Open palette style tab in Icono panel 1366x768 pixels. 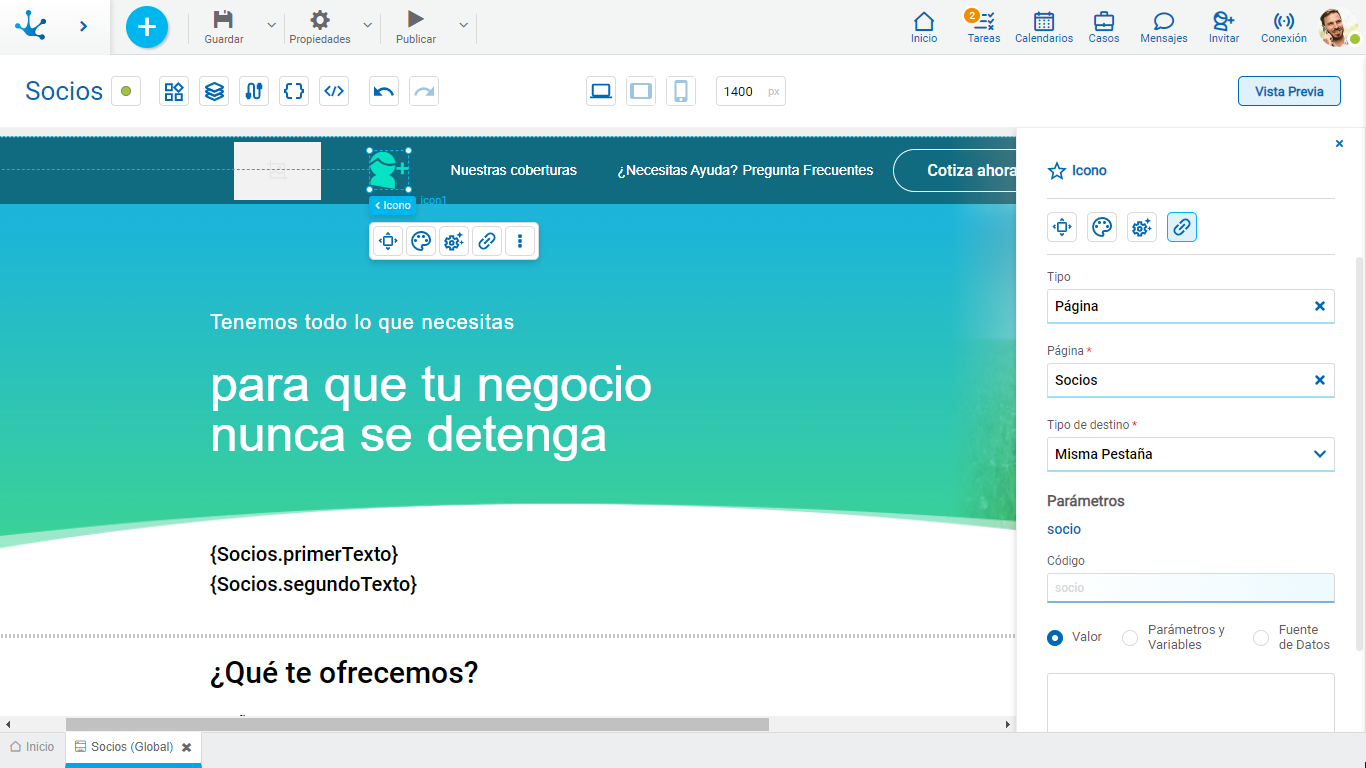1102,227
